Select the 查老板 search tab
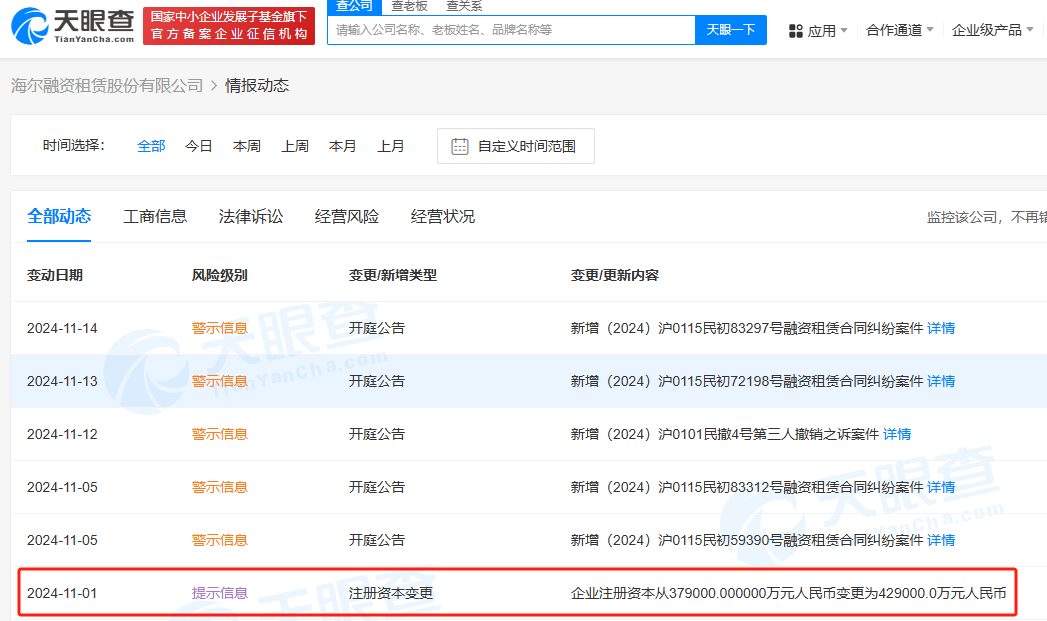 pyautogui.click(x=409, y=7)
